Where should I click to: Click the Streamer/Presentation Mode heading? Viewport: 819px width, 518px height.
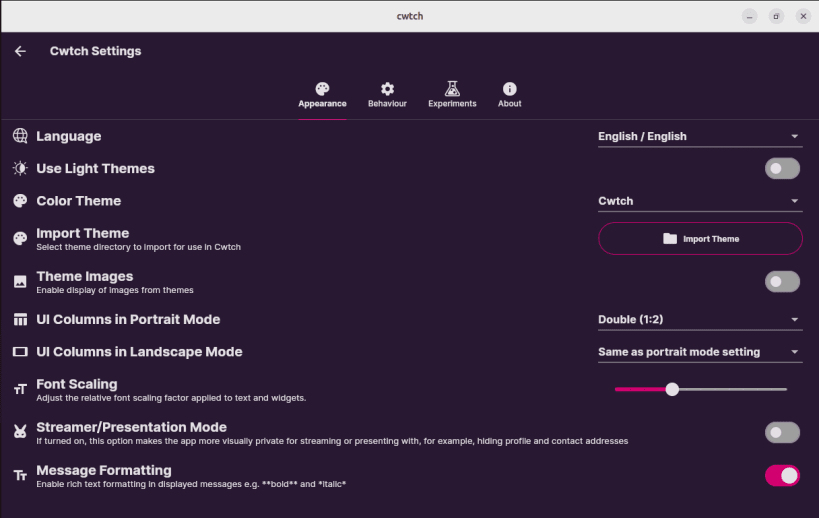[132, 427]
